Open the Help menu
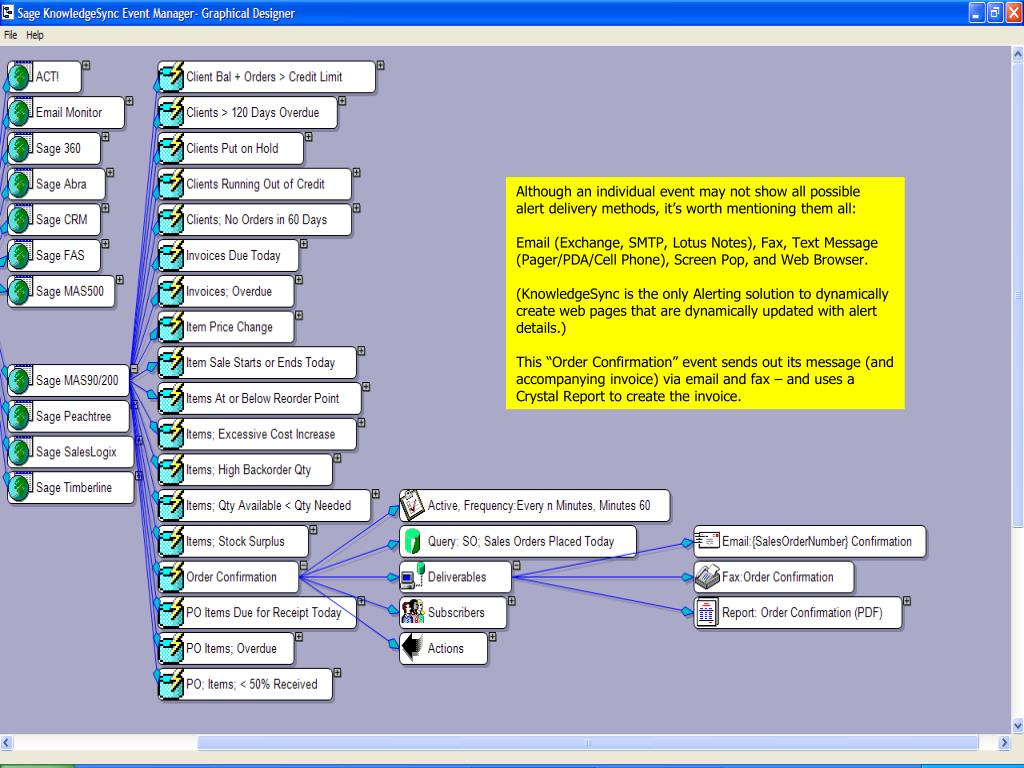The width and height of the screenshot is (1024, 768). pos(35,35)
